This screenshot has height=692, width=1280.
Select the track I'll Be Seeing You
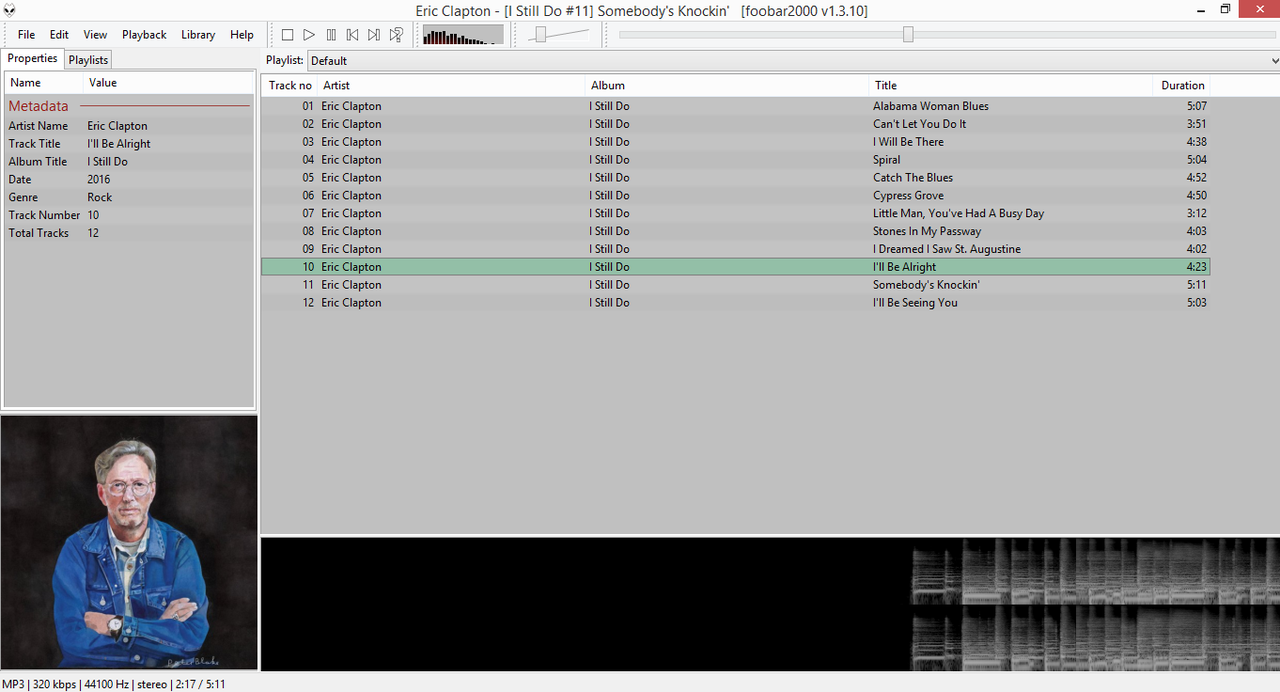[735, 303]
